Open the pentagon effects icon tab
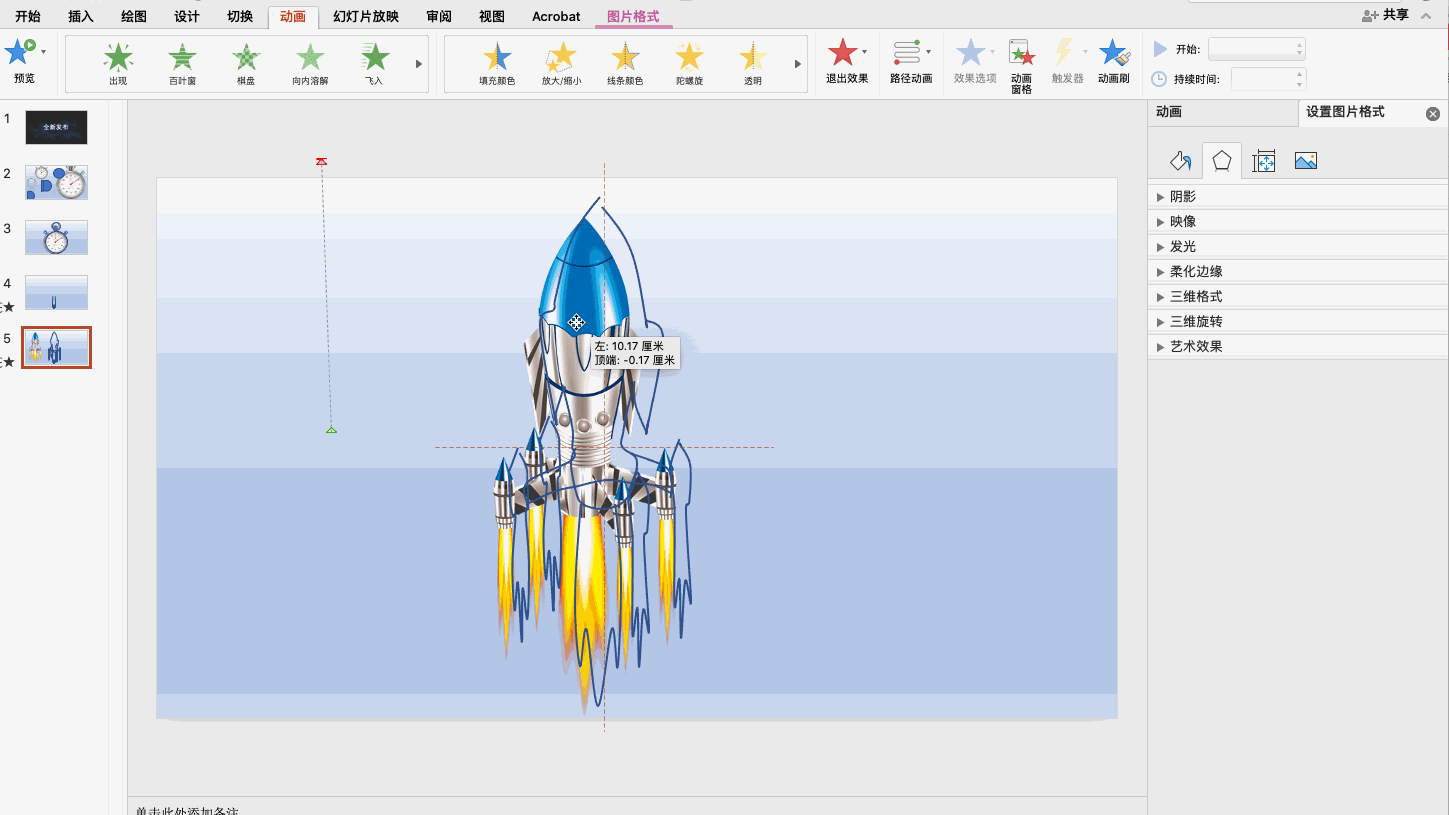The height and width of the screenshot is (815, 1449). point(1222,161)
